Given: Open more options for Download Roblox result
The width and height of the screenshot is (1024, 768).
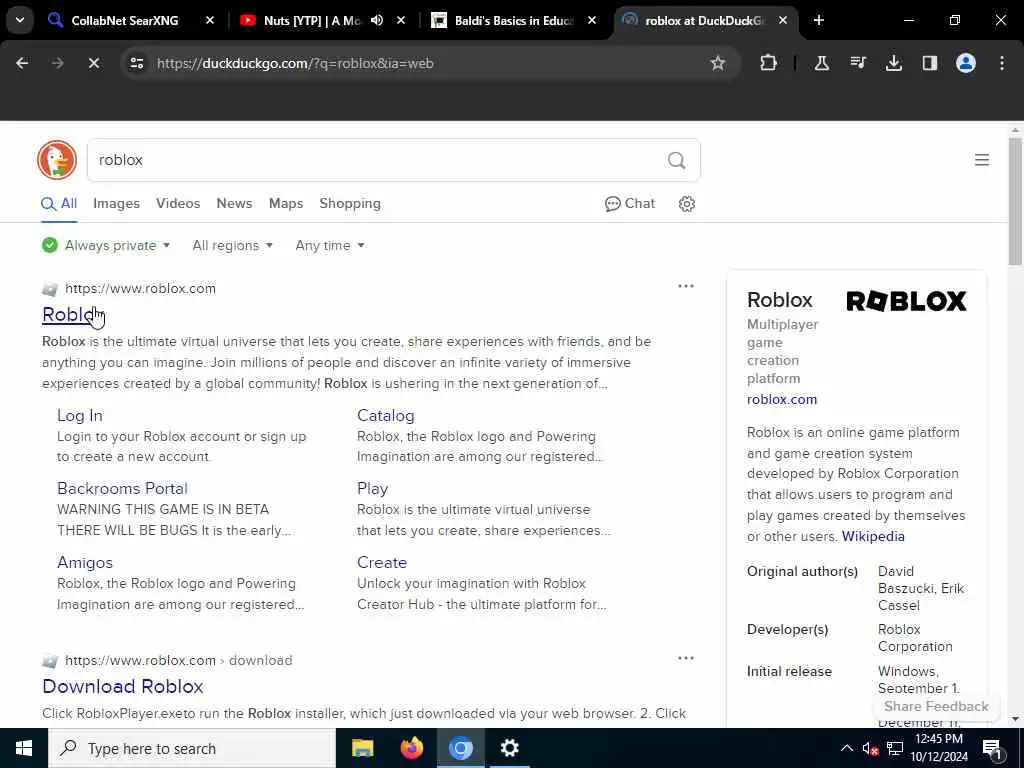Looking at the screenshot, I should 686,658.
